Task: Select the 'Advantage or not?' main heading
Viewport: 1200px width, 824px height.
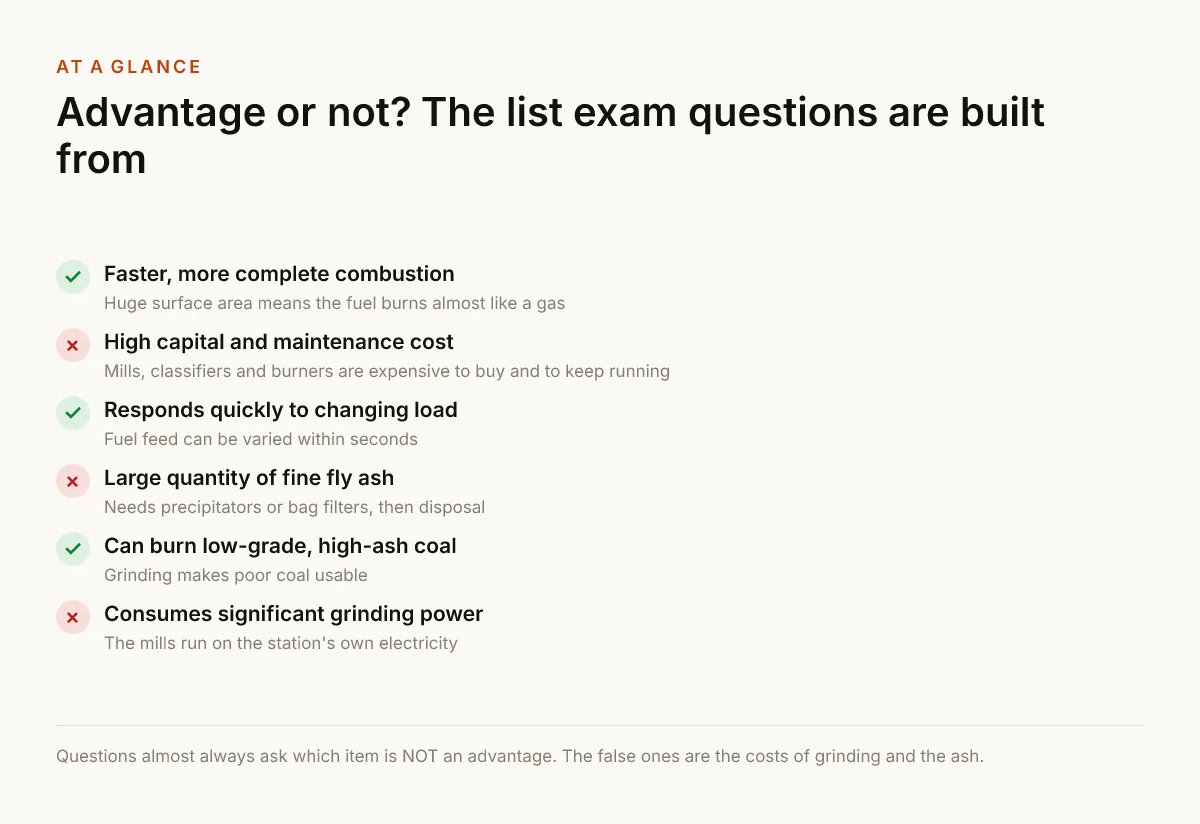Action: 551,135
